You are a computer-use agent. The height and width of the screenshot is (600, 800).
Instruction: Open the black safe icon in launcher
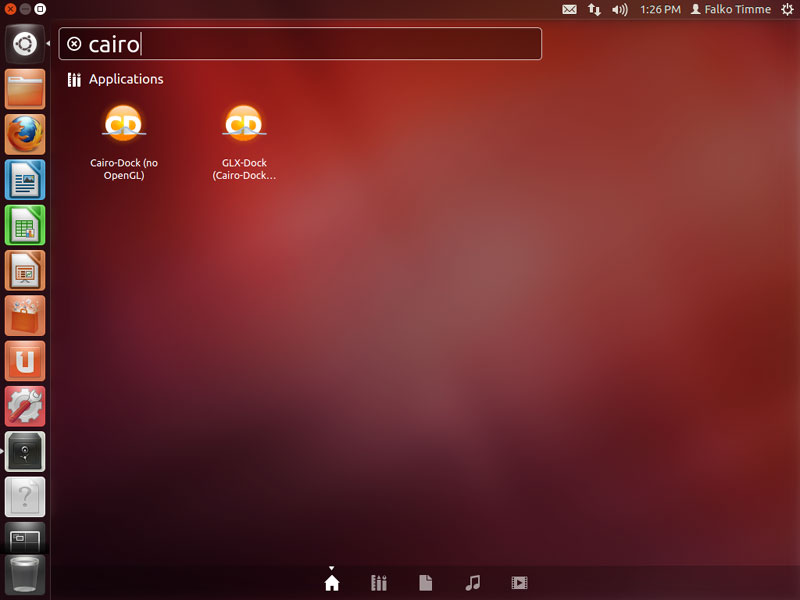24,452
